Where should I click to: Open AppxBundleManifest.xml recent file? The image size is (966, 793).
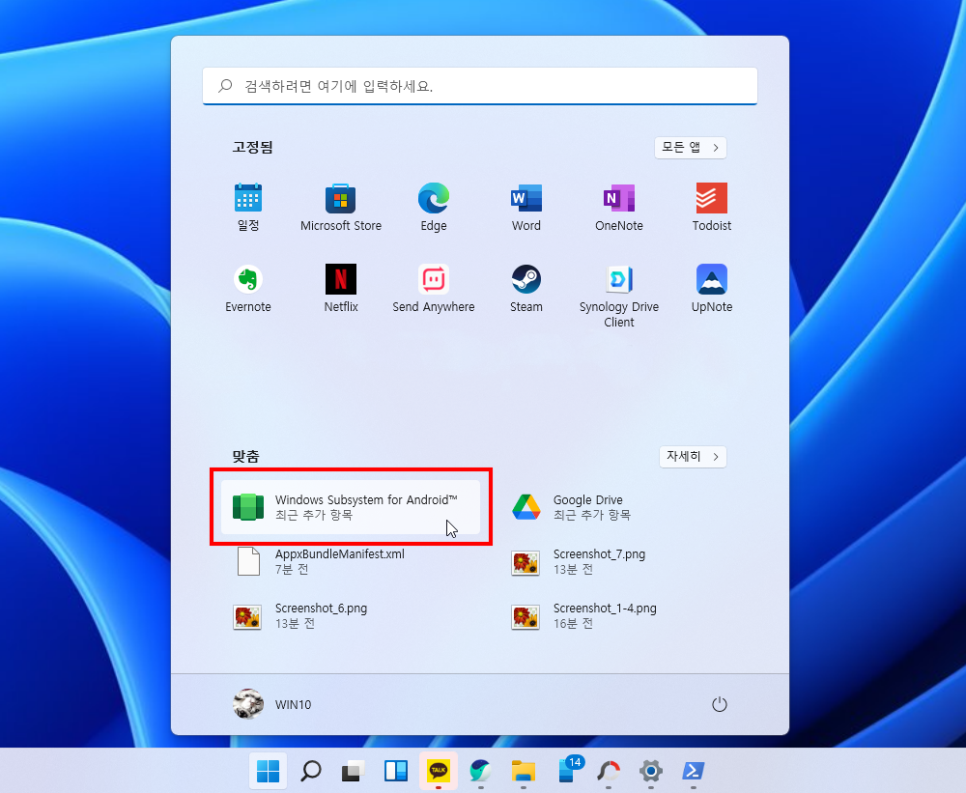[350, 561]
